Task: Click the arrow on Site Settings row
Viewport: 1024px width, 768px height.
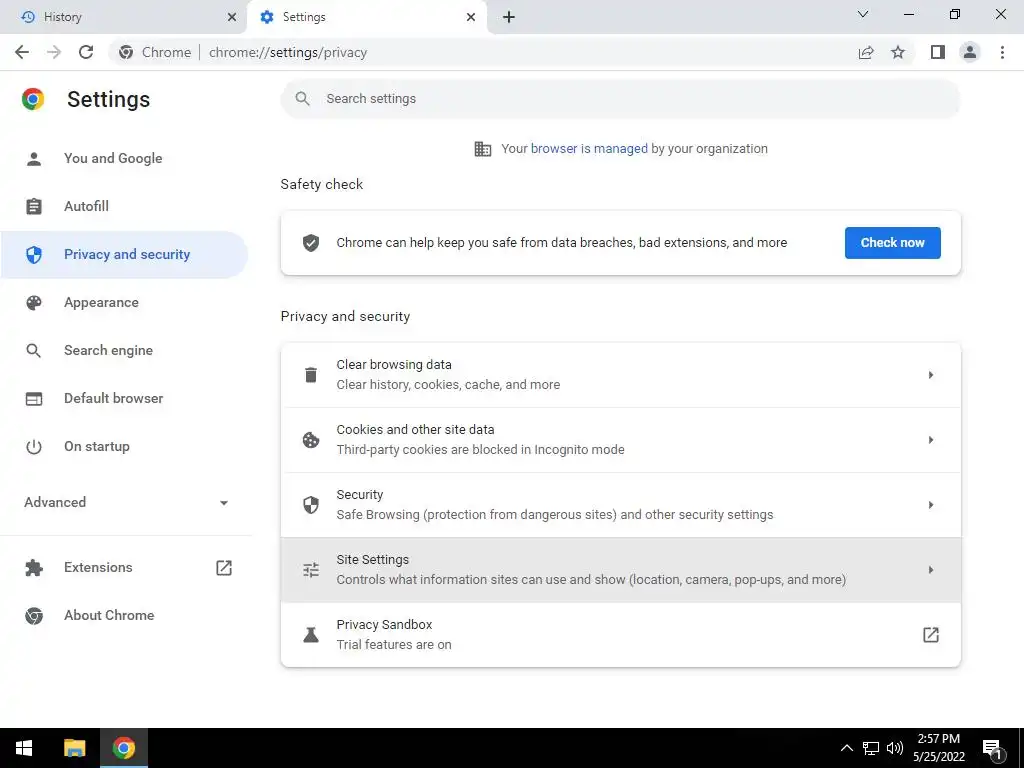Action: click(x=931, y=570)
